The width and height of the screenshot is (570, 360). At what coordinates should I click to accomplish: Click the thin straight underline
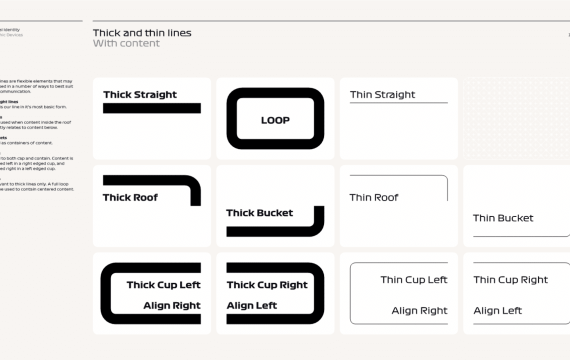pos(399,103)
